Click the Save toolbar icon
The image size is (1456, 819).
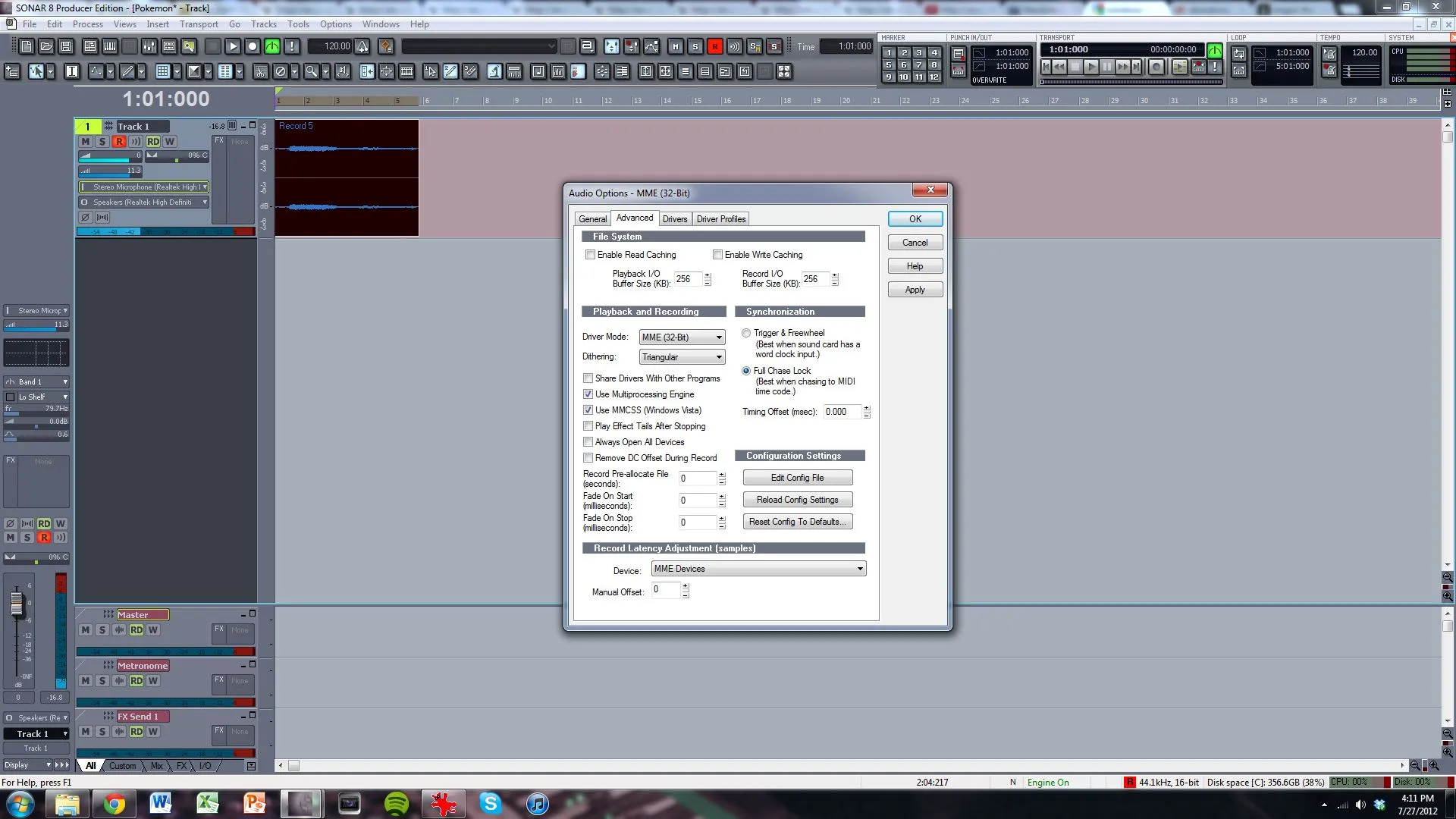pyautogui.click(x=66, y=47)
